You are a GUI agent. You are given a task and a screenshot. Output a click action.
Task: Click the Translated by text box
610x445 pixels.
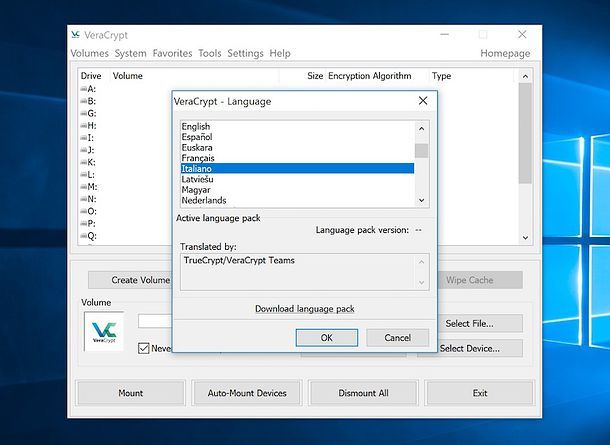pos(305,272)
